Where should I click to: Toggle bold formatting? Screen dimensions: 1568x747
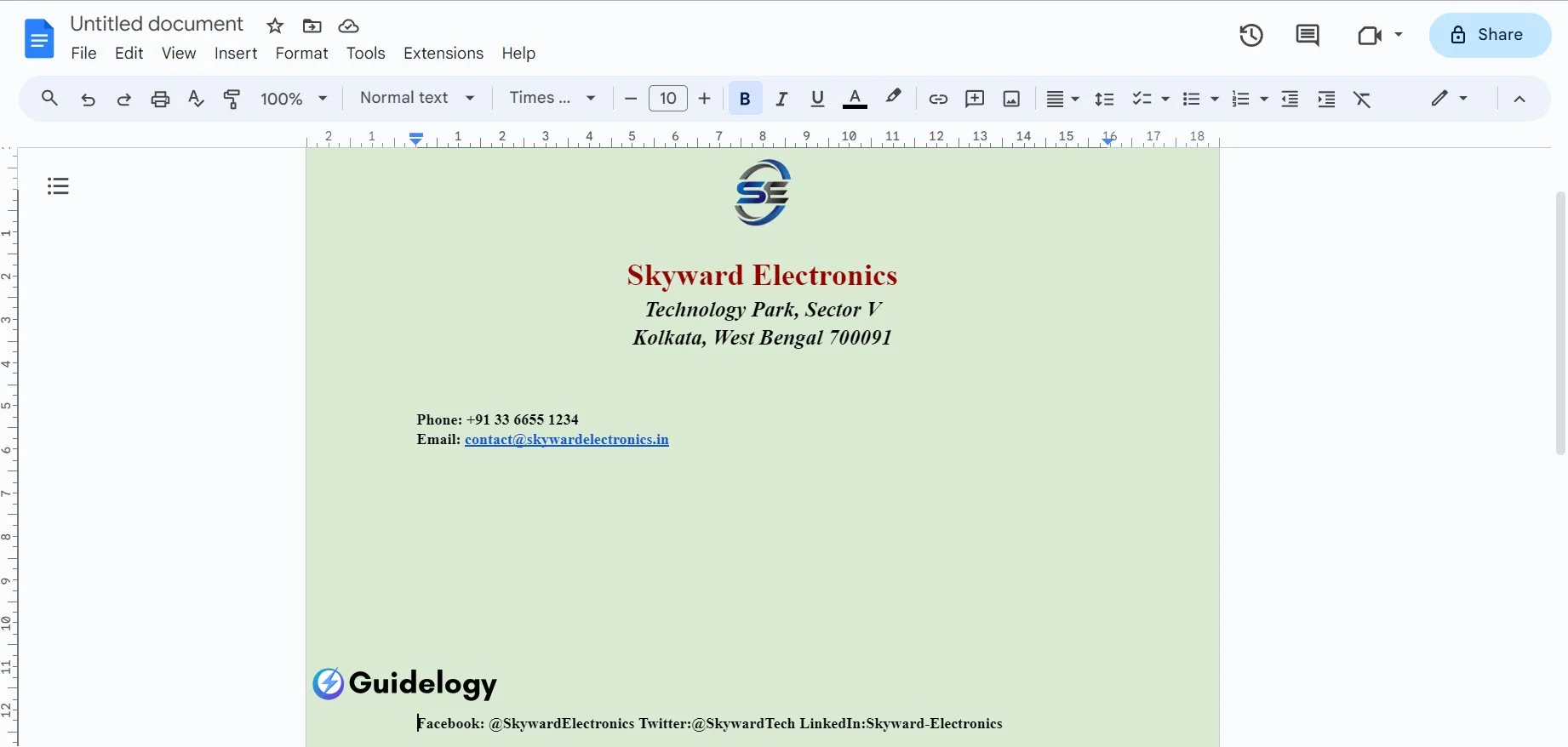[x=745, y=99]
